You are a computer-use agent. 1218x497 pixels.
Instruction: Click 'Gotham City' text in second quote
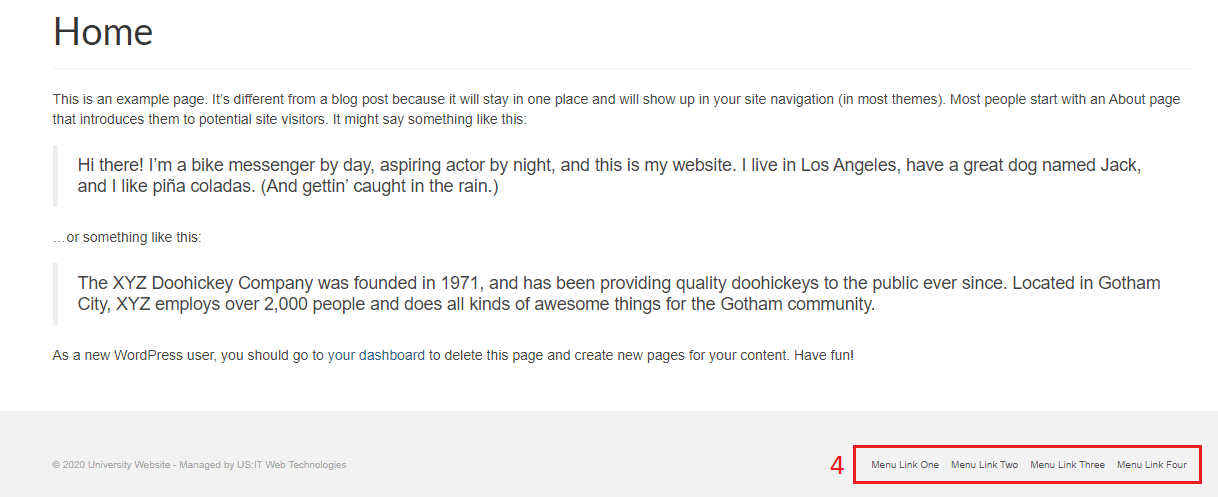[x=1130, y=283]
